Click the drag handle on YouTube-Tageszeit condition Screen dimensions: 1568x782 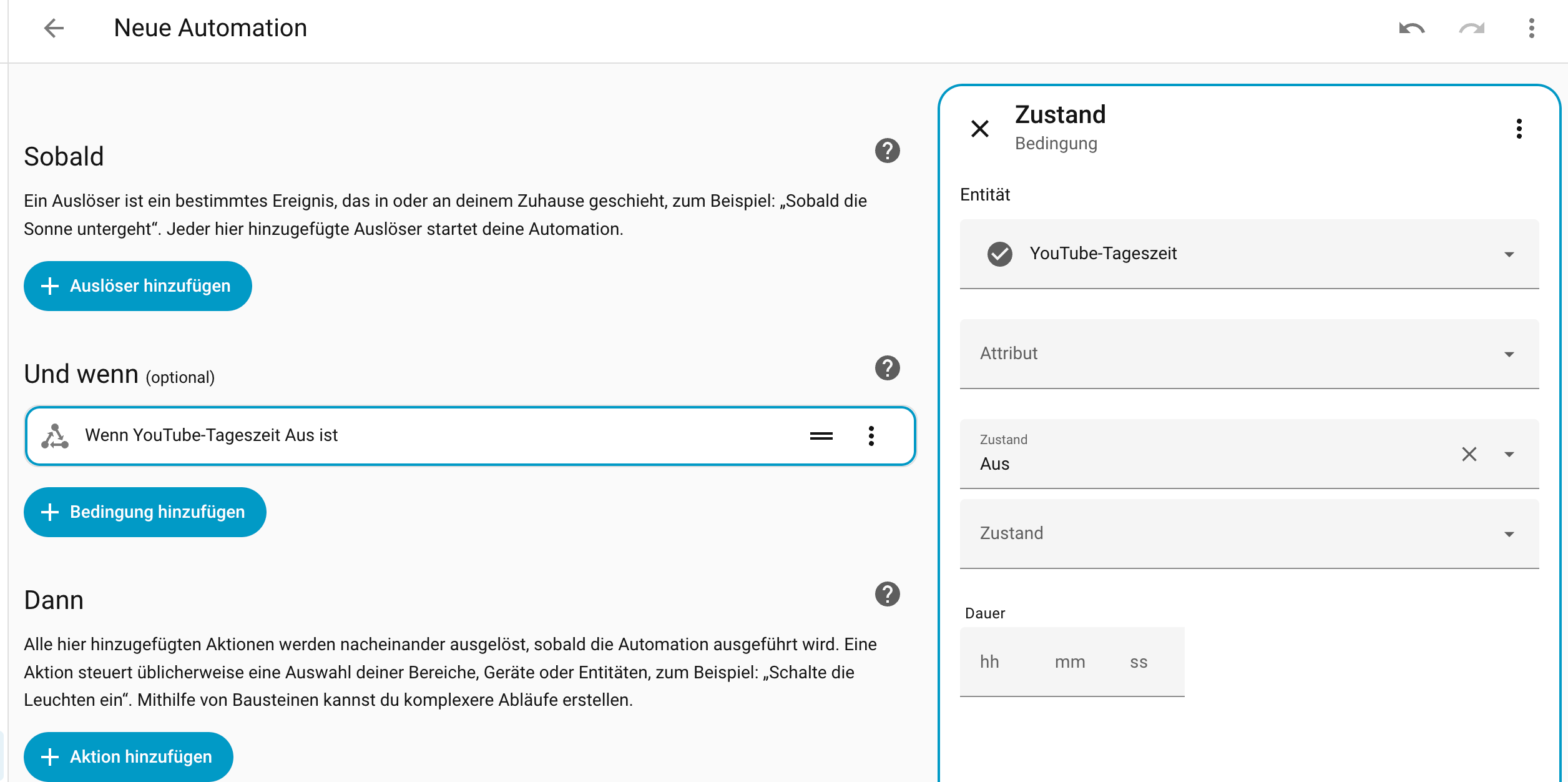821,436
